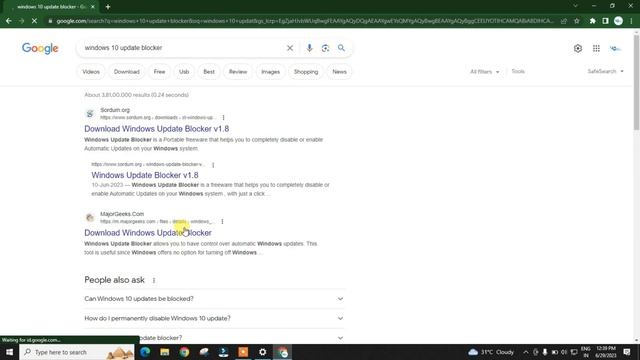Go forward with browser forward arrow
Screen dimensions: 640x360
coord(21,21)
